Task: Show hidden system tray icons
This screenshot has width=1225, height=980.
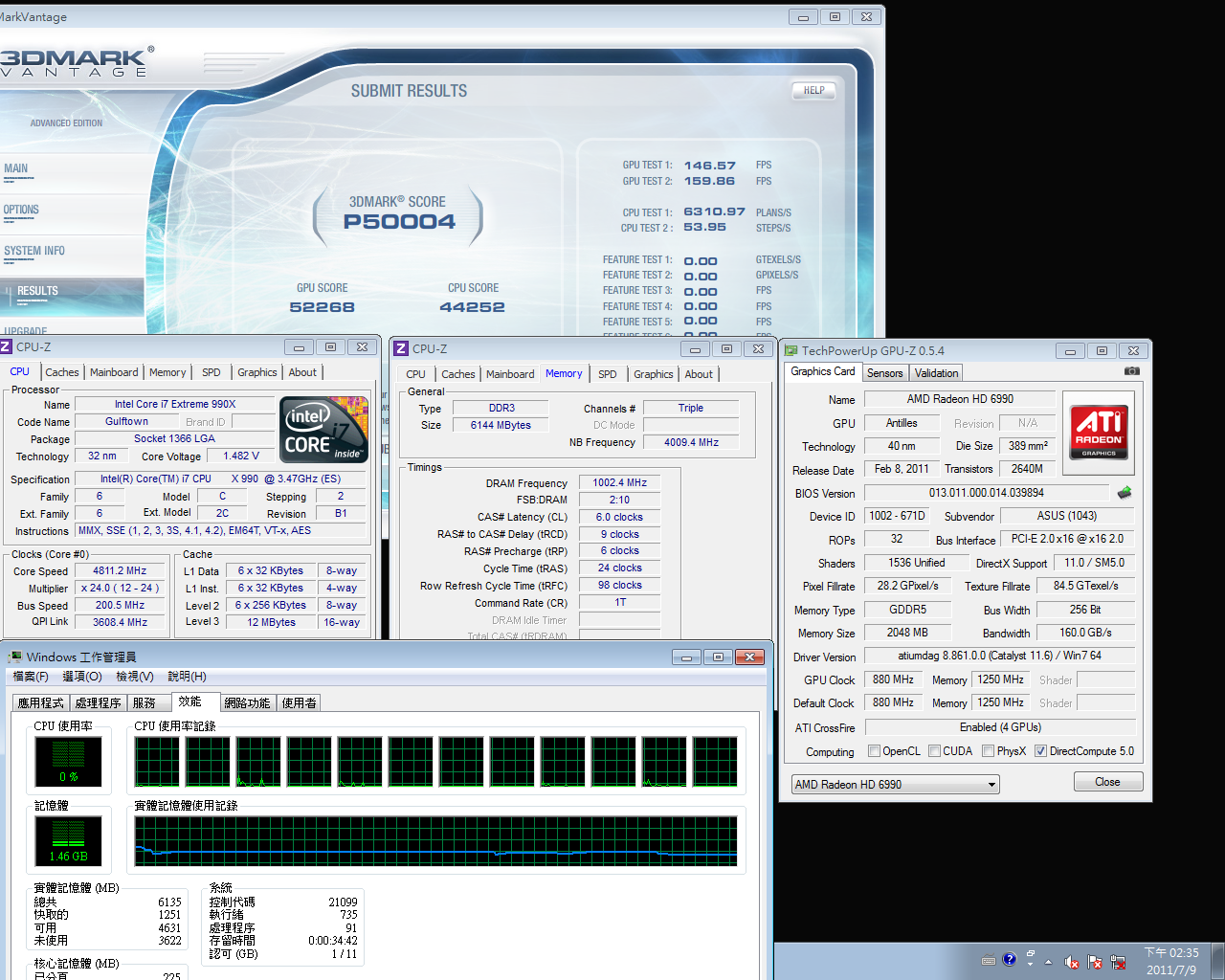Action: [1048, 962]
